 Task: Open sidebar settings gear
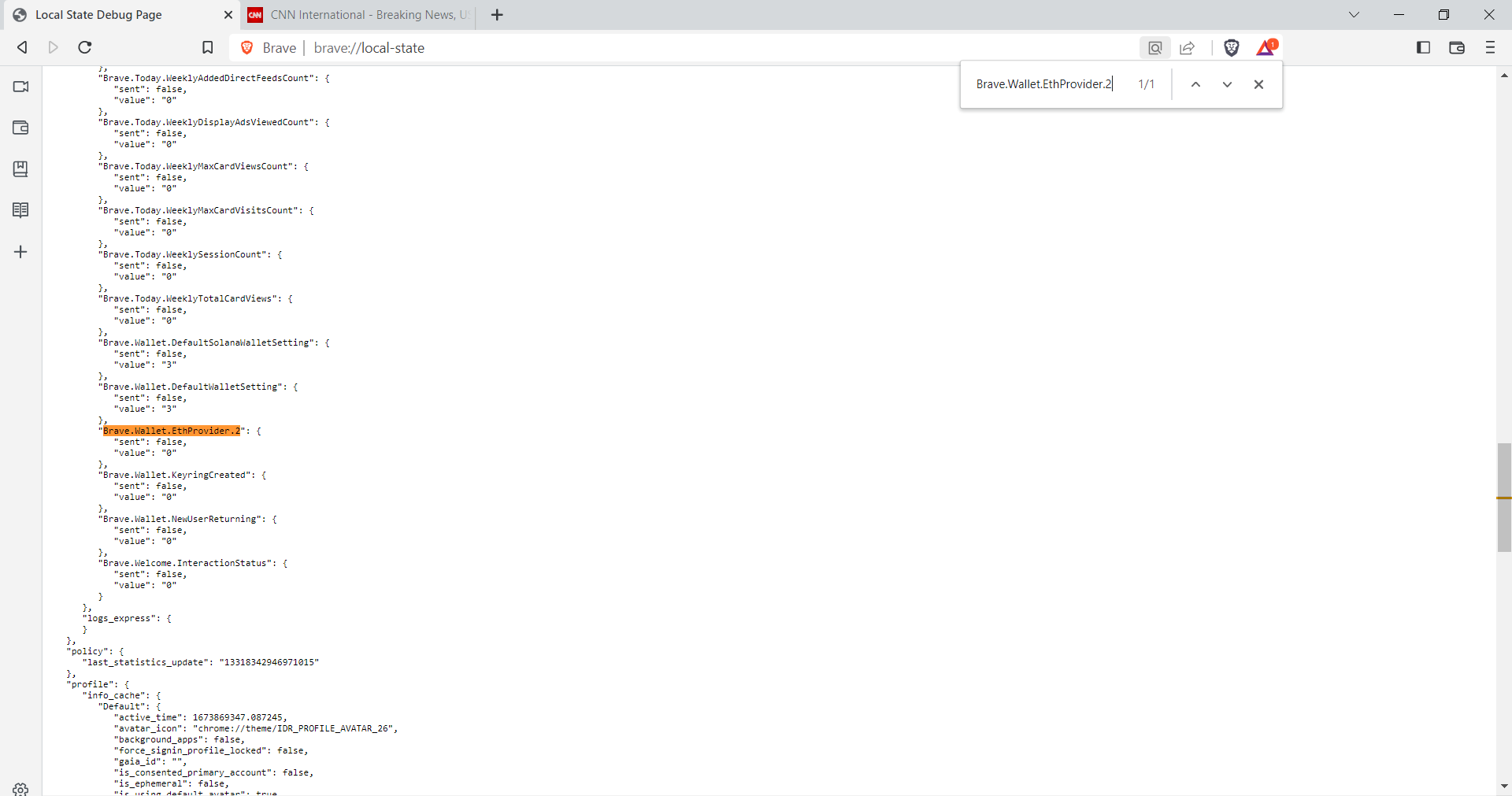[20, 790]
